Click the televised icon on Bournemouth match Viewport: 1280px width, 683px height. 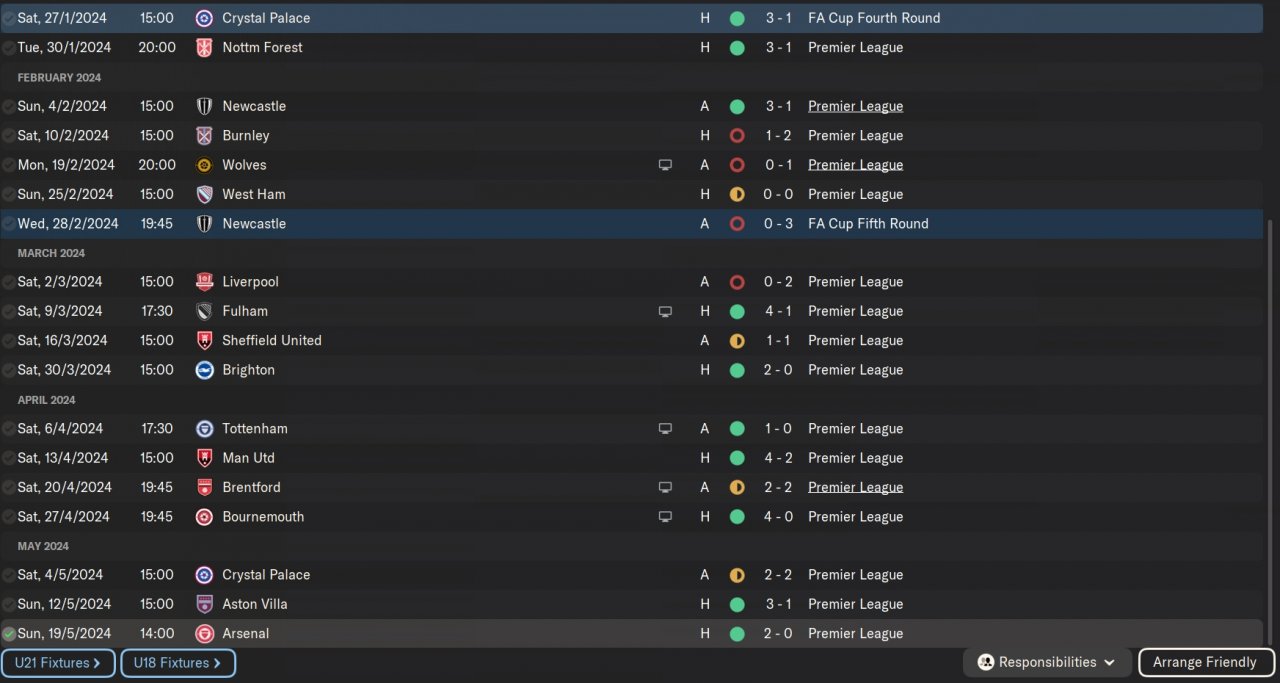pos(665,517)
